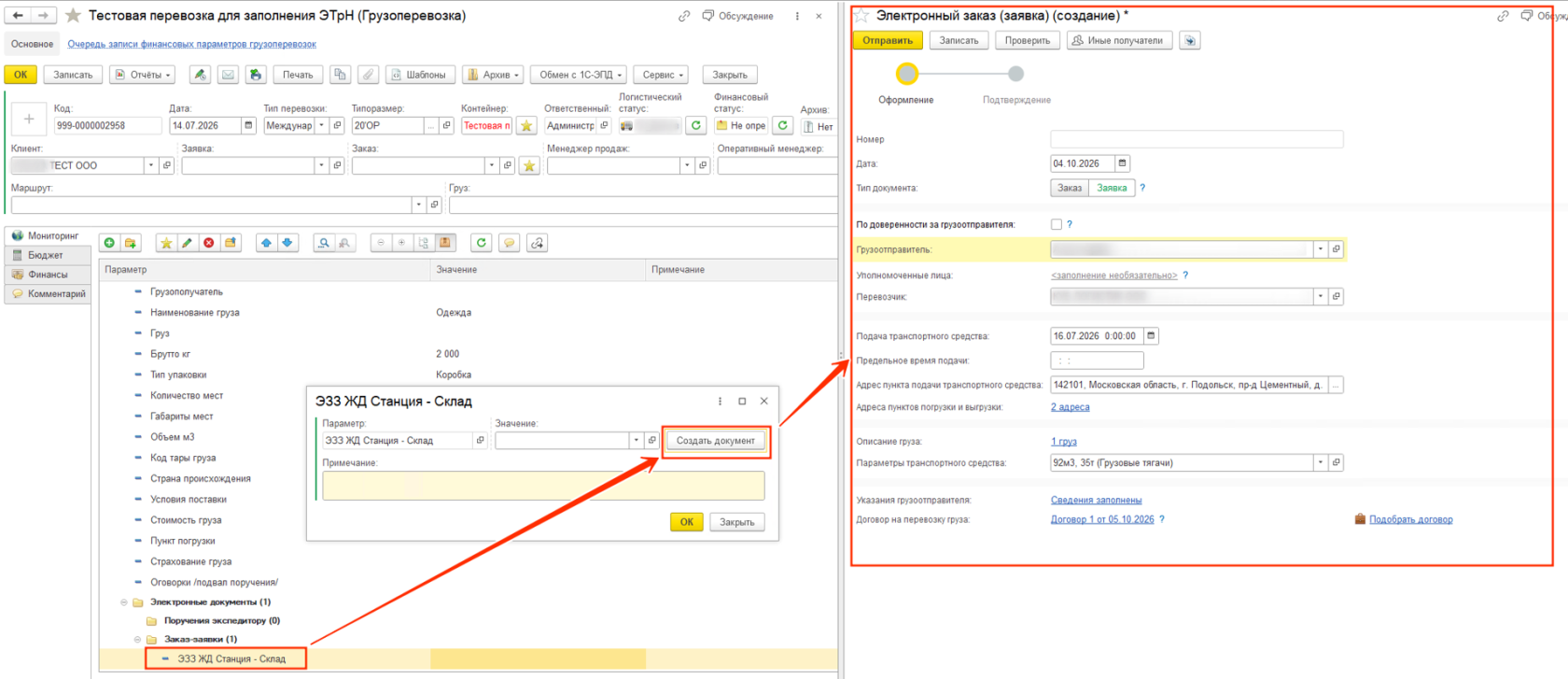Switch to the Бюджет tab
Screen dimensions: 1568x679
click(x=46, y=255)
